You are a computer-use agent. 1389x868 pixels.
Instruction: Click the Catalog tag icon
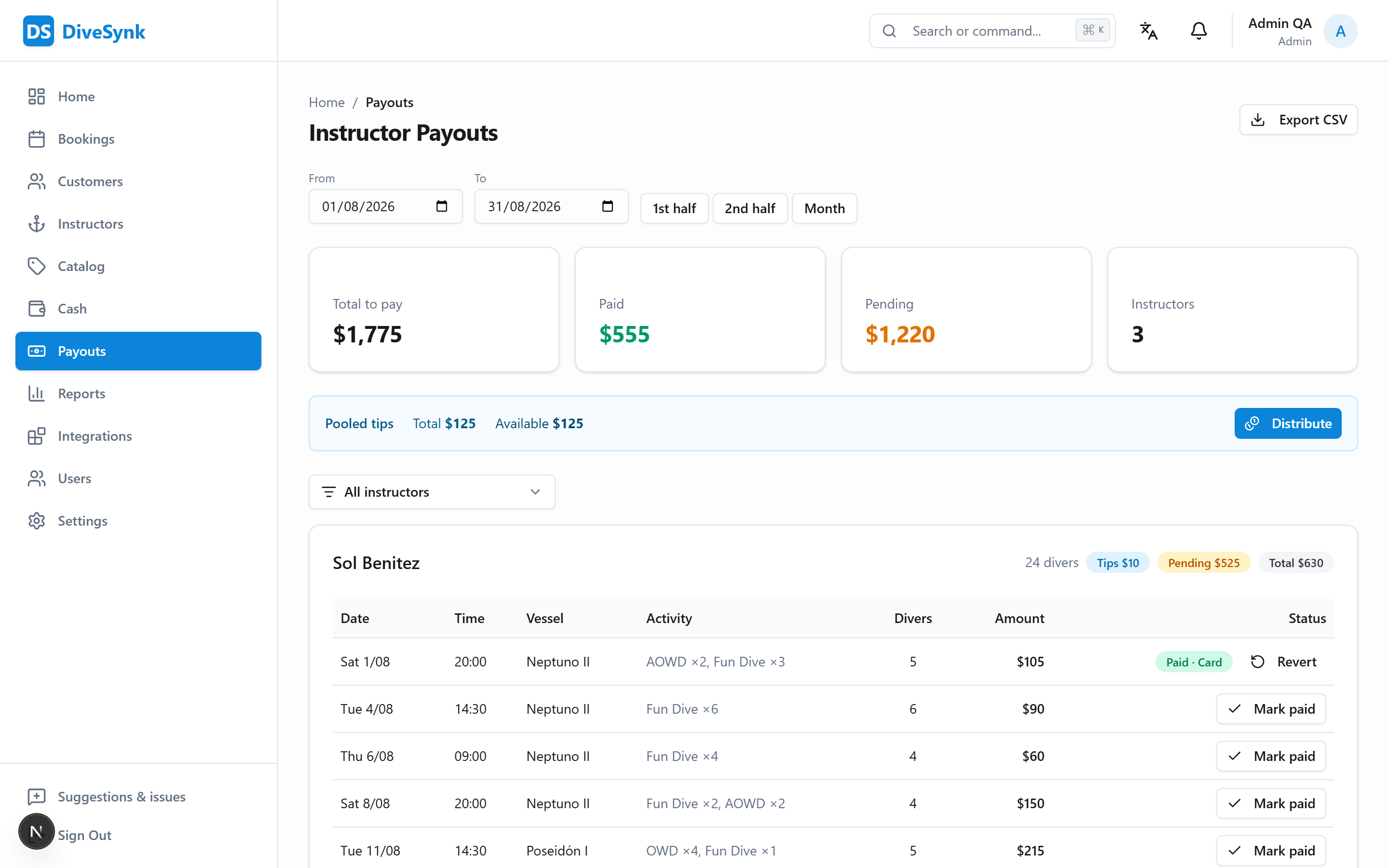click(37, 266)
